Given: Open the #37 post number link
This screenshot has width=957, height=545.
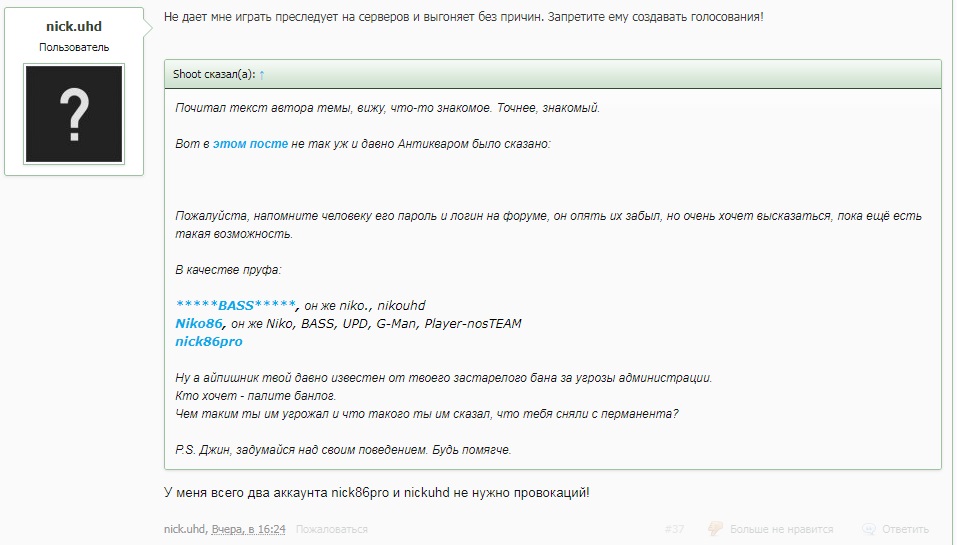Looking at the screenshot, I should (674, 529).
